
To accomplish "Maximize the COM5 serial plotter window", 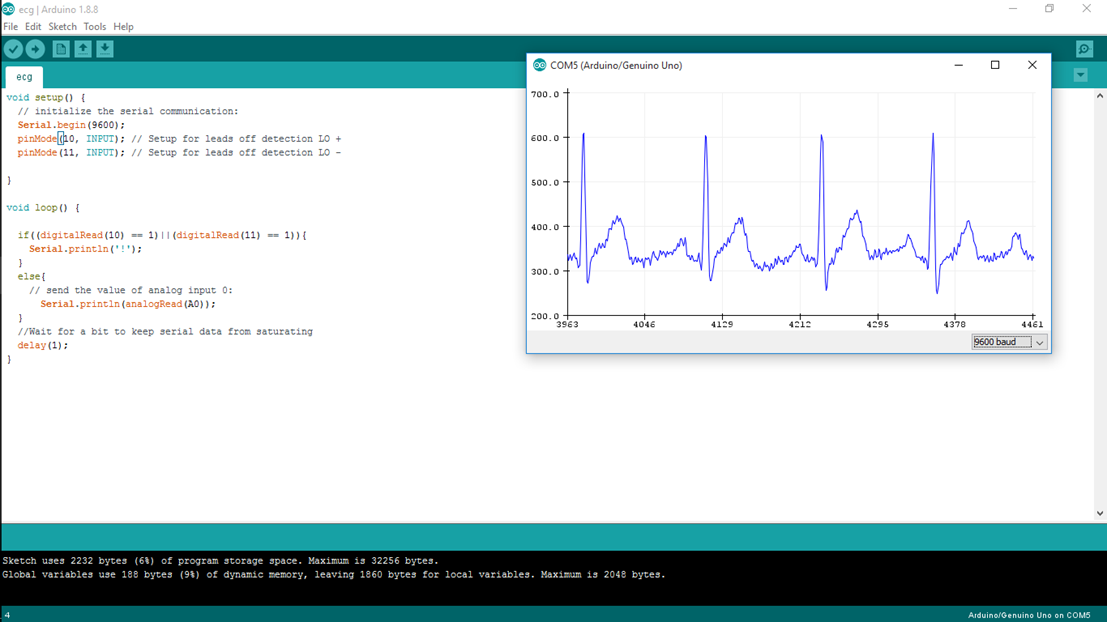I will (x=995, y=65).
